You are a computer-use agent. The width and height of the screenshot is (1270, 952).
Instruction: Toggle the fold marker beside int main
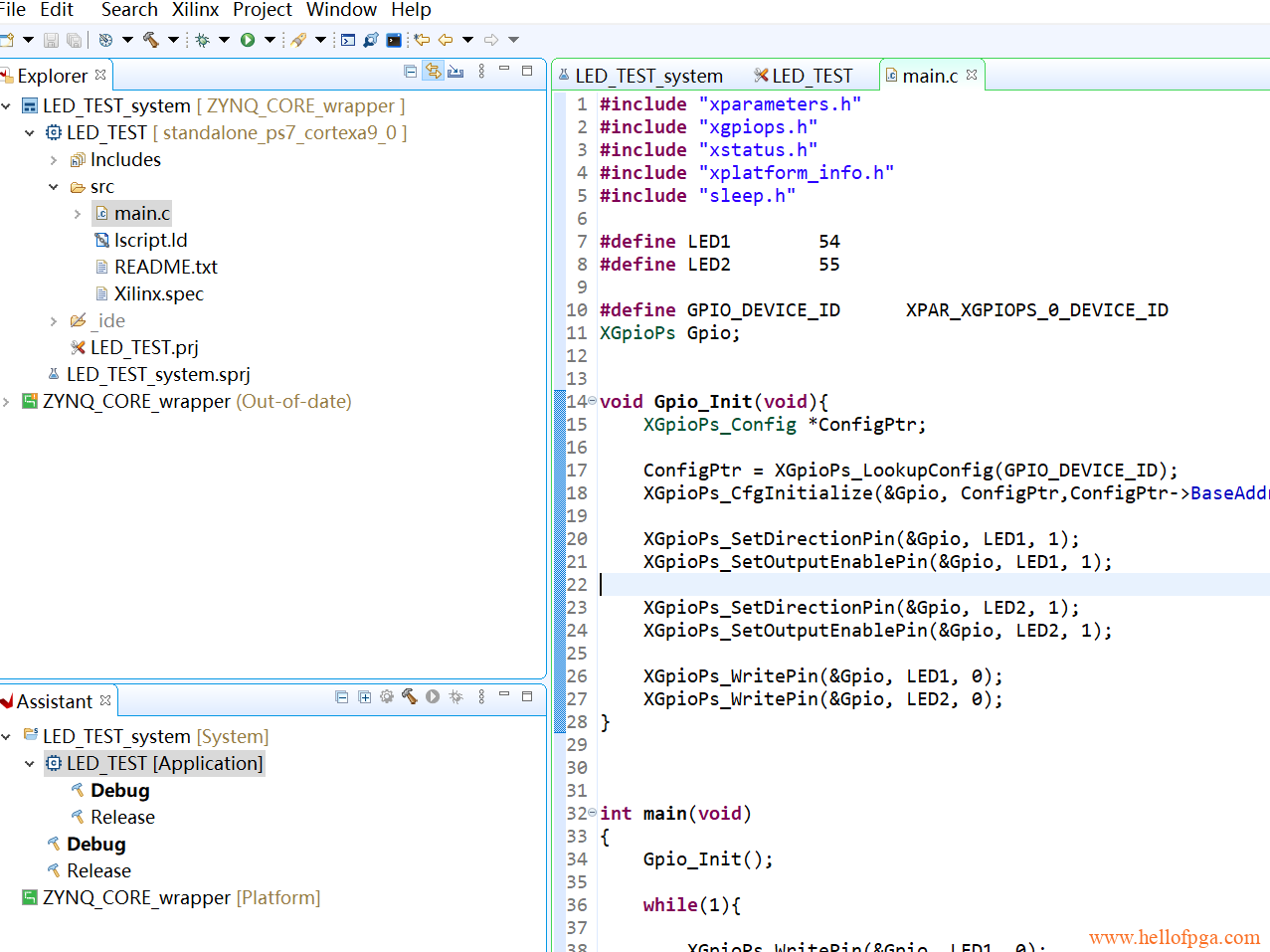[593, 813]
